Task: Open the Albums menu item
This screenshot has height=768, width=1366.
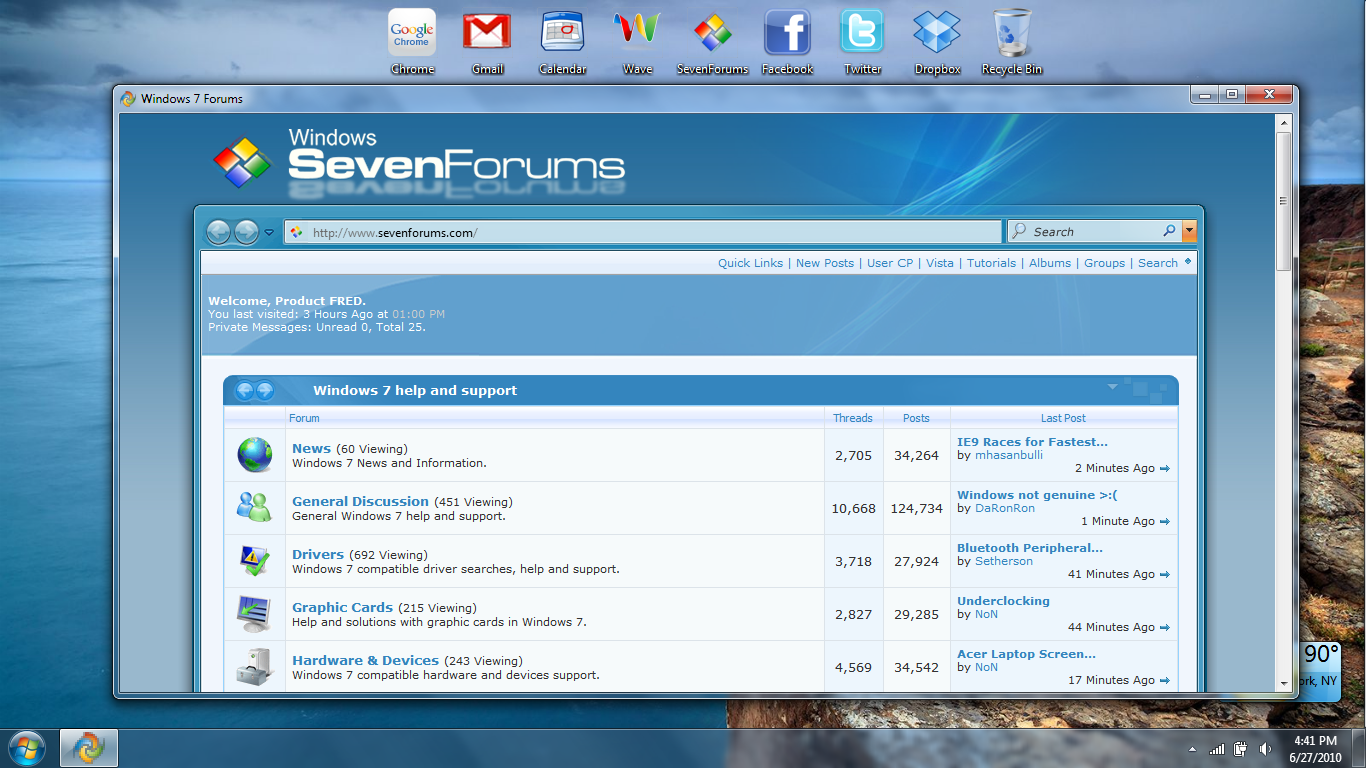Action: click(x=1050, y=263)
